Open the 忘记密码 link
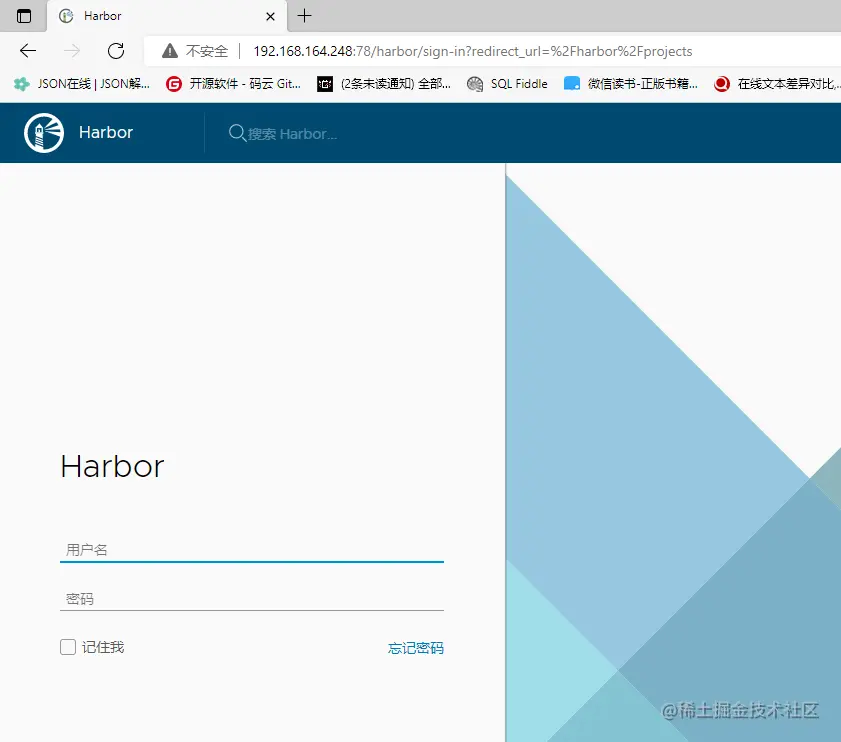Image resolution: width=841 pixels, height=742 pixels. [416, 648]
